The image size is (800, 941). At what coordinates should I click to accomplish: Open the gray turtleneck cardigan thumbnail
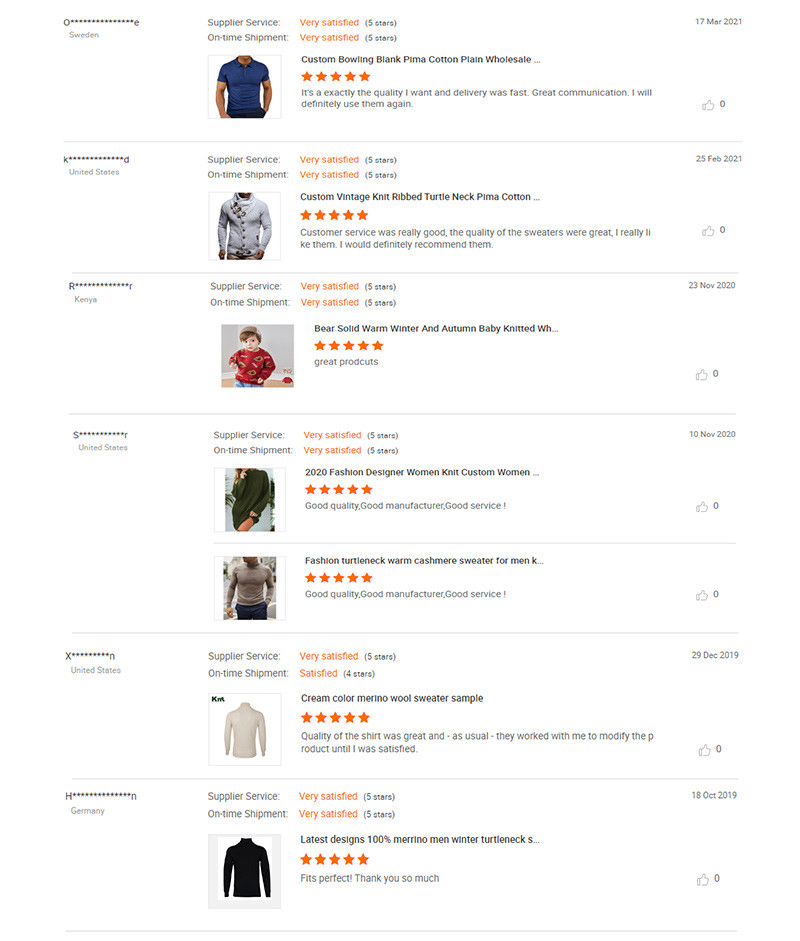(x=244, y=226)
